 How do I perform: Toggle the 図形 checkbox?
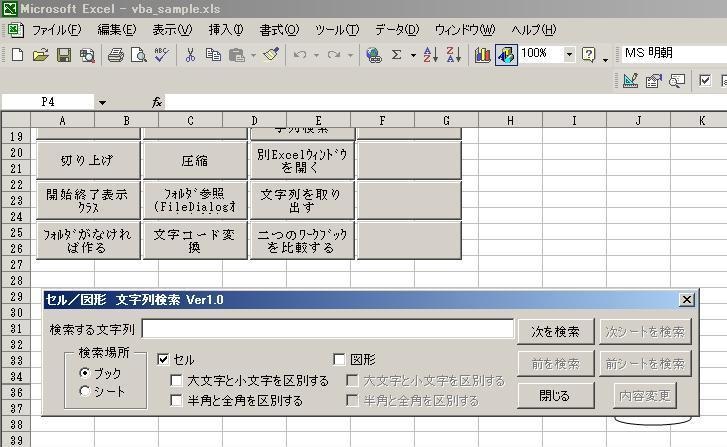[339, 359]
